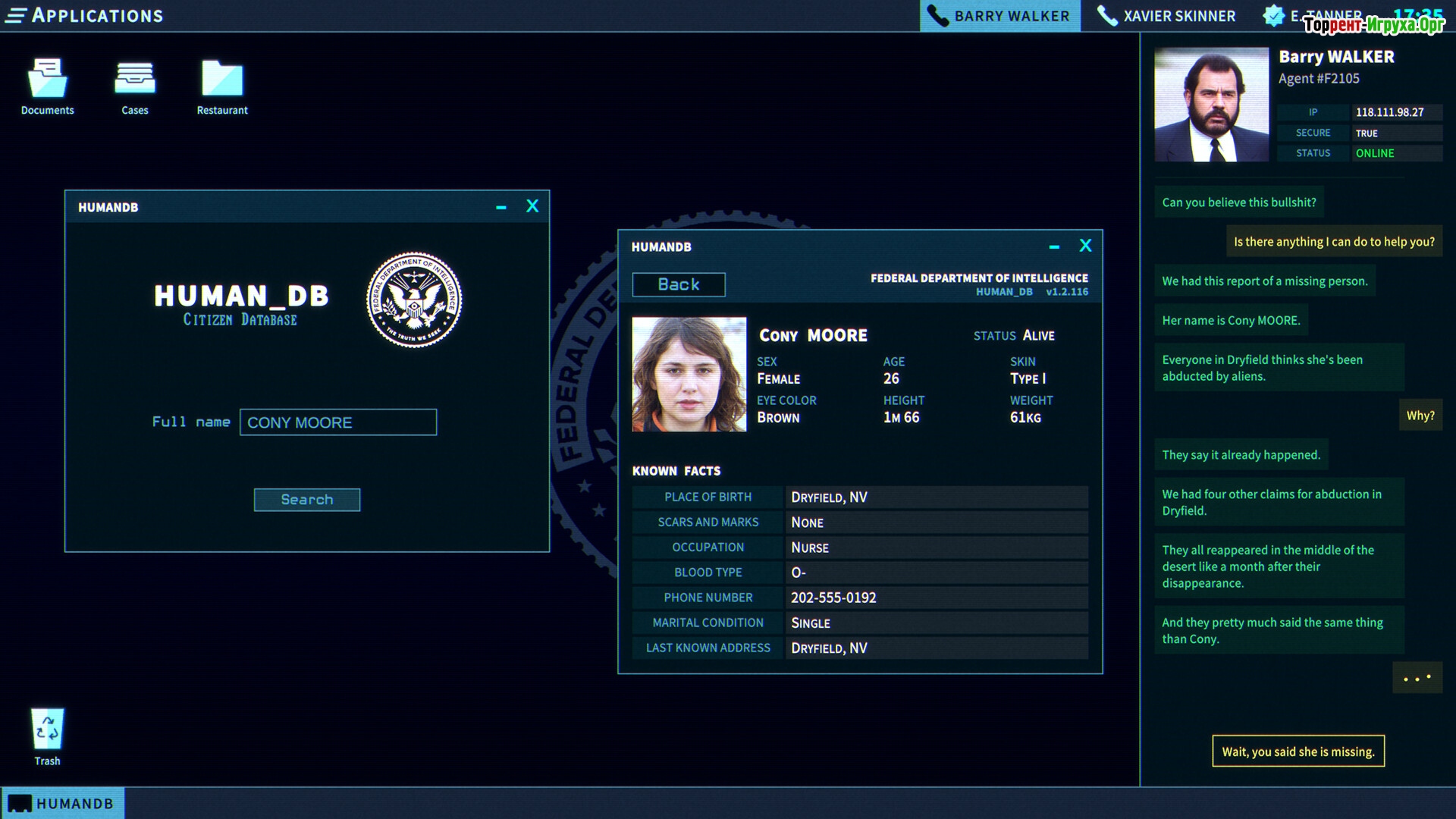Click Barry Walker's agent portrait
The height and width of the screenshot is (819, 1456).
(x=1211, y=105)
